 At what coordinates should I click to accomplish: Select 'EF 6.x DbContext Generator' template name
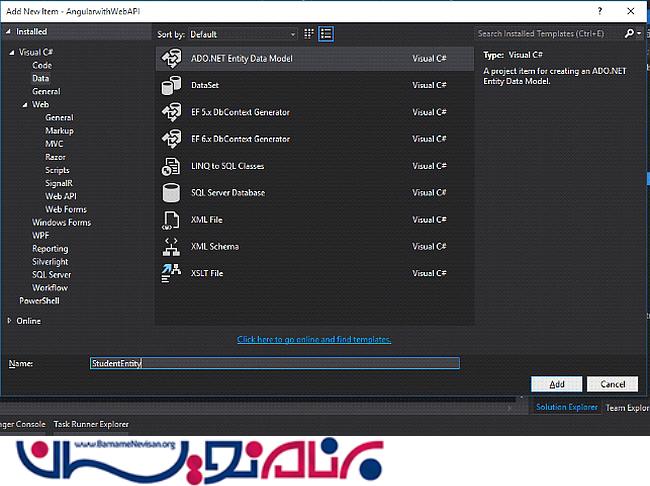240,139
